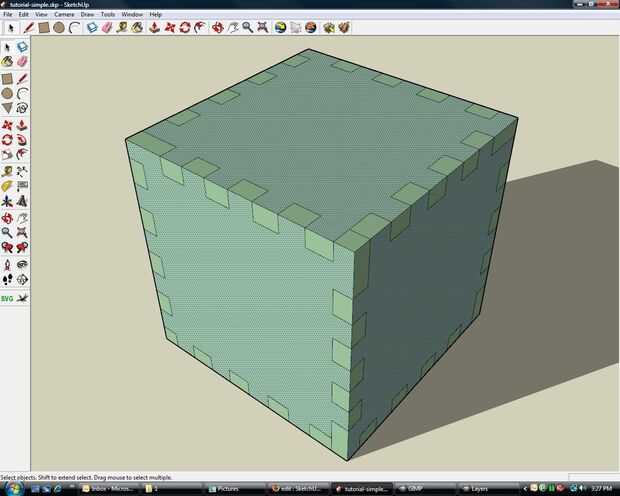
Task: Select arrow tool in left palette
Action: (7, 47)
